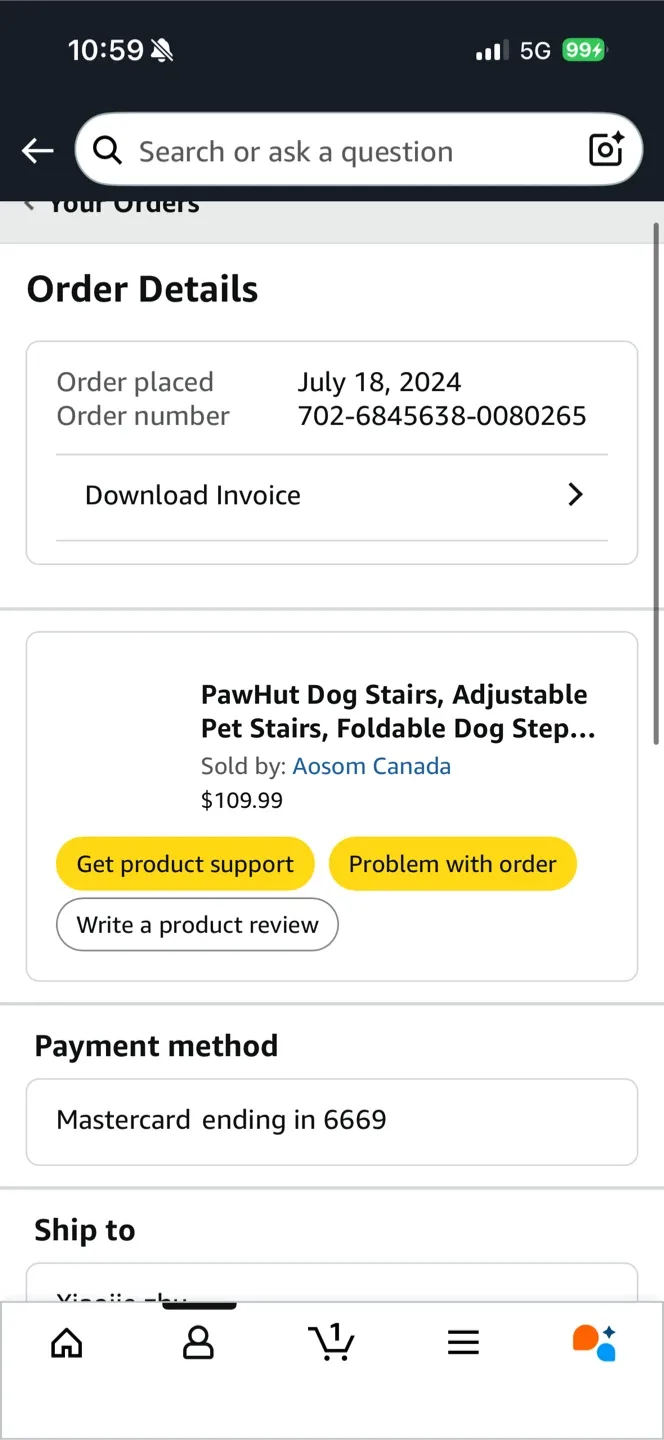Open your account profile from bottom bar

pyautogui.click(x=198, y=1343)
